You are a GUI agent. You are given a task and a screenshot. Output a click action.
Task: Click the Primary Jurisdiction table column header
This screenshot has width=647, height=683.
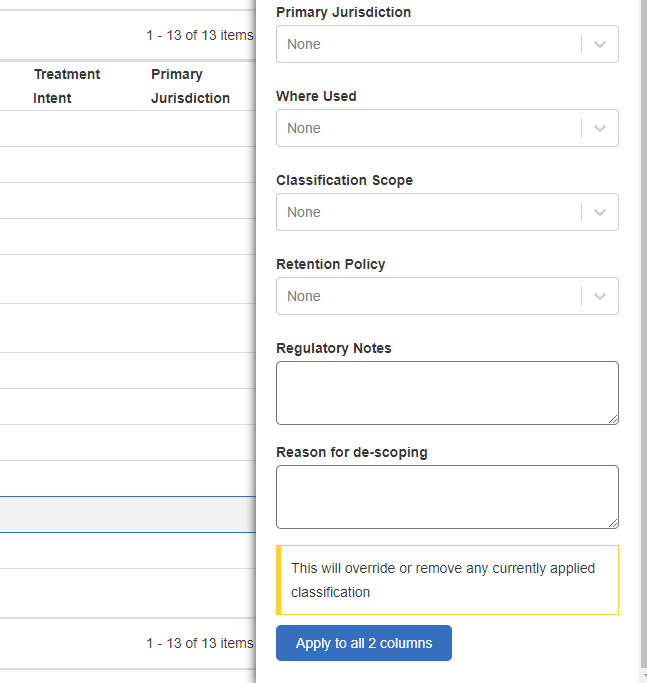[190, 86]
